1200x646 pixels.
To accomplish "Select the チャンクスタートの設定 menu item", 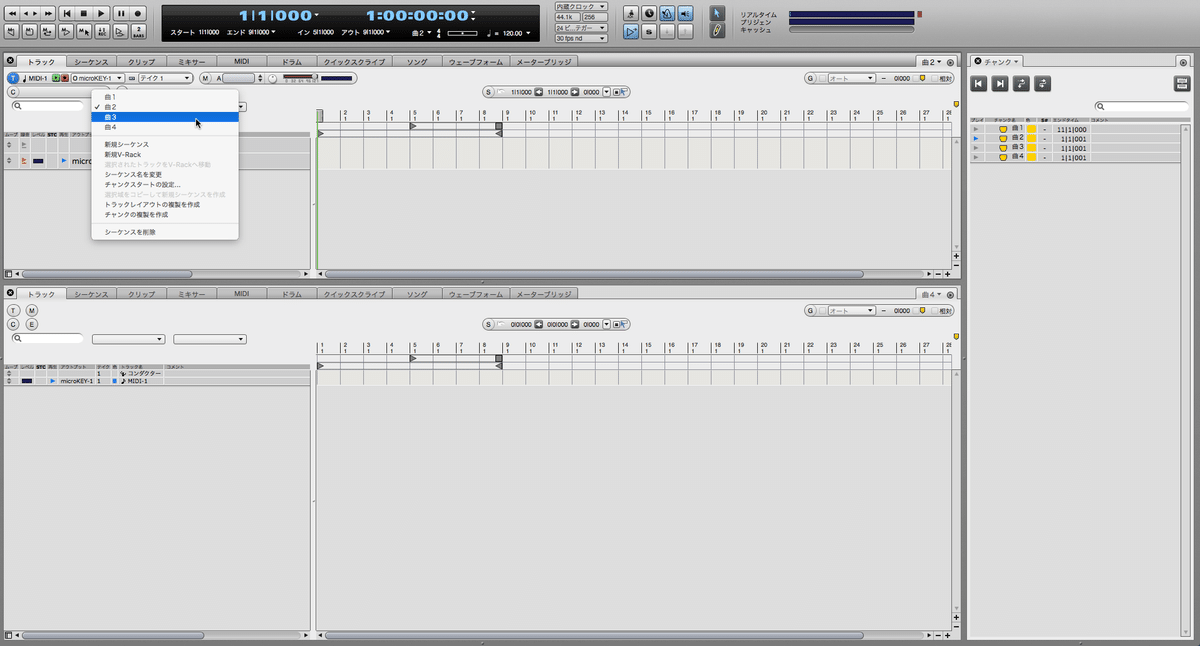I will click(165, 184).
